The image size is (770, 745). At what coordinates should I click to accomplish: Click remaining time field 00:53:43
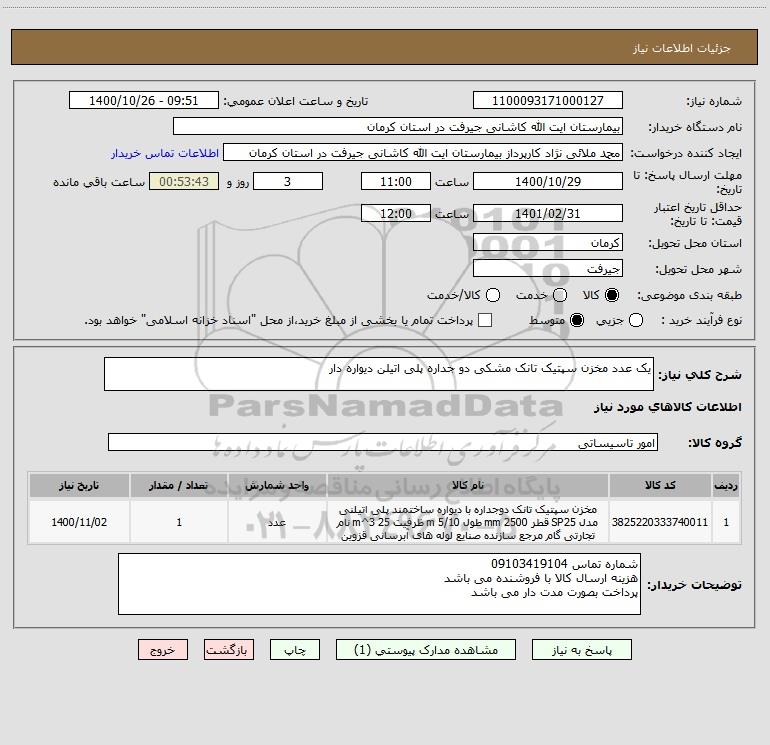tap(184, 181)
